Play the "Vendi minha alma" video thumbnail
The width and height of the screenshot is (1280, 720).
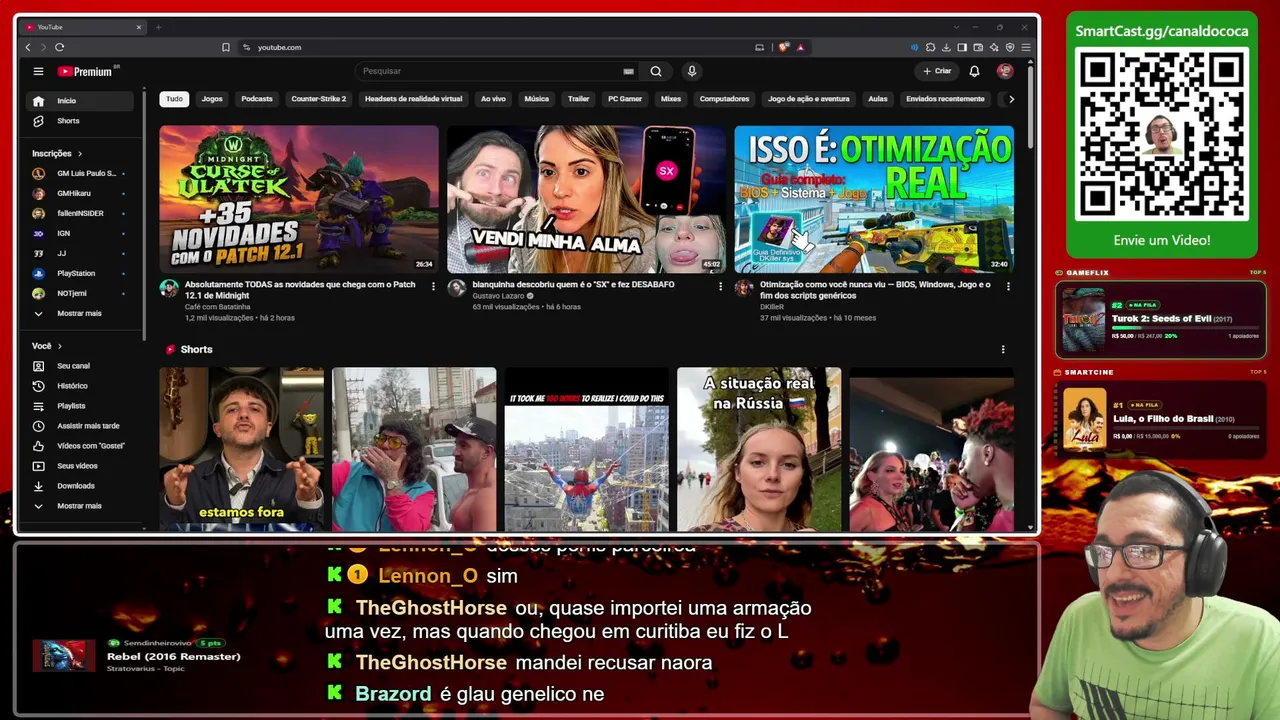[586, 199]
